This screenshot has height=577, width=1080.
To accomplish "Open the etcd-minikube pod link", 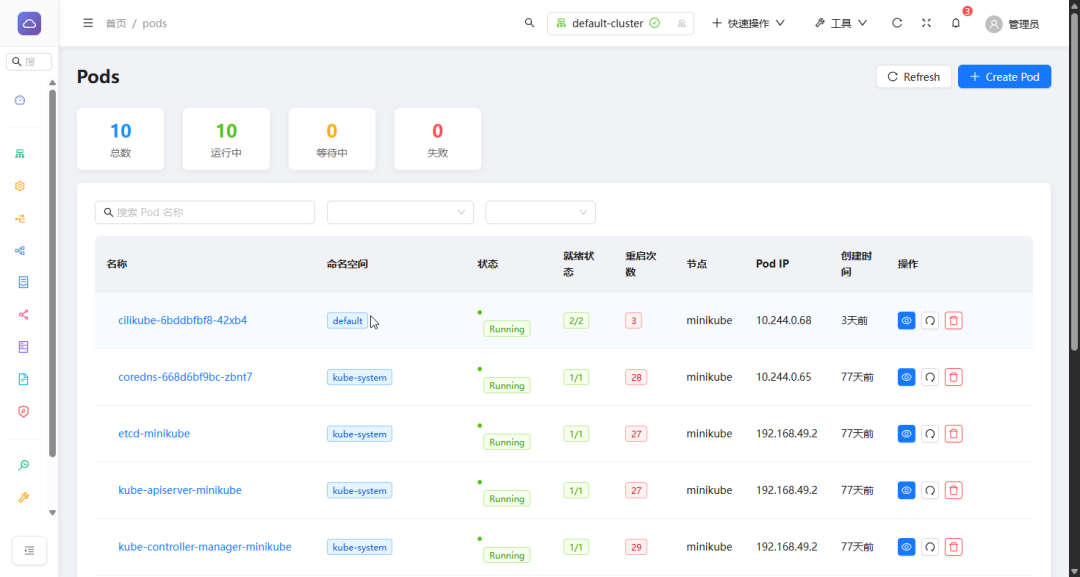I will tap(154, 433).
